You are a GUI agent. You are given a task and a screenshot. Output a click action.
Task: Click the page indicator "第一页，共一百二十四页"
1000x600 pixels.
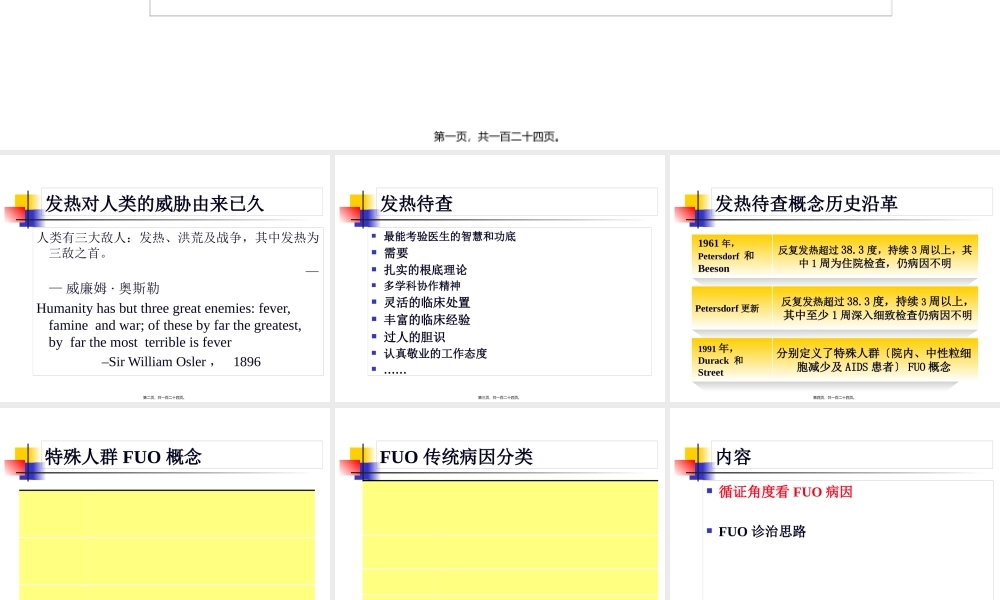(498, 136)
